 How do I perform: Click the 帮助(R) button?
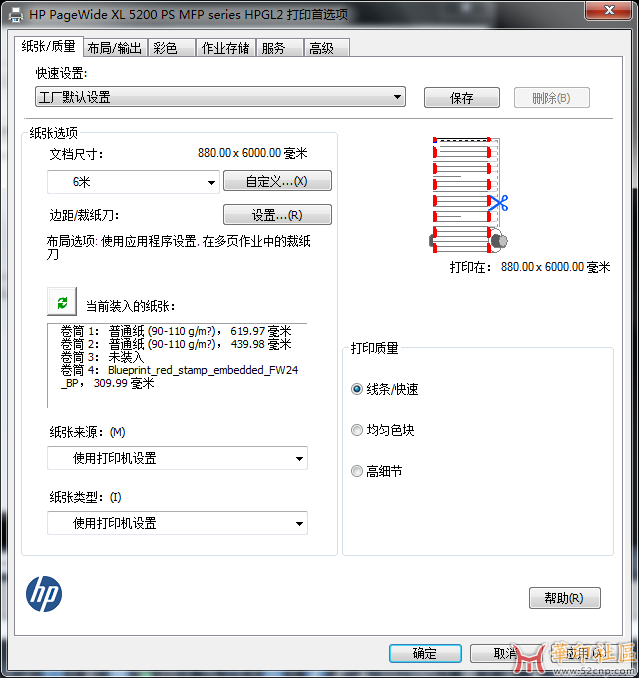tap(565, 598)
